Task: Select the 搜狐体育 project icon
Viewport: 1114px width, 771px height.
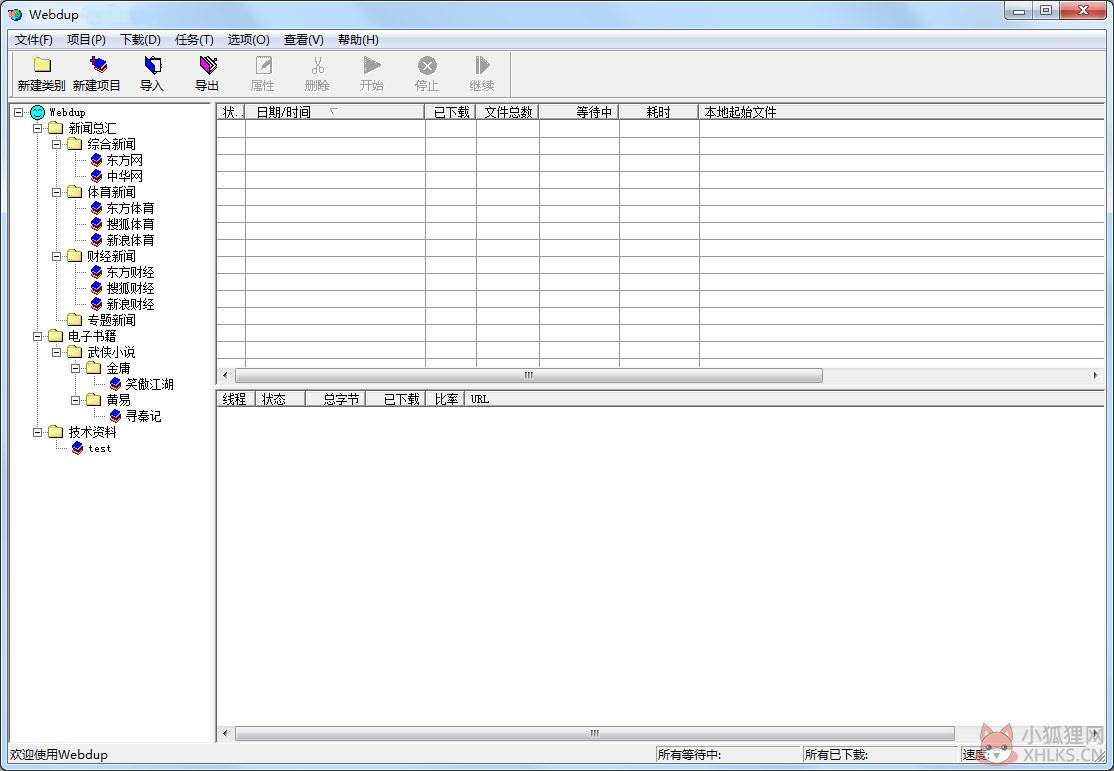Action: tap(97, 224)
